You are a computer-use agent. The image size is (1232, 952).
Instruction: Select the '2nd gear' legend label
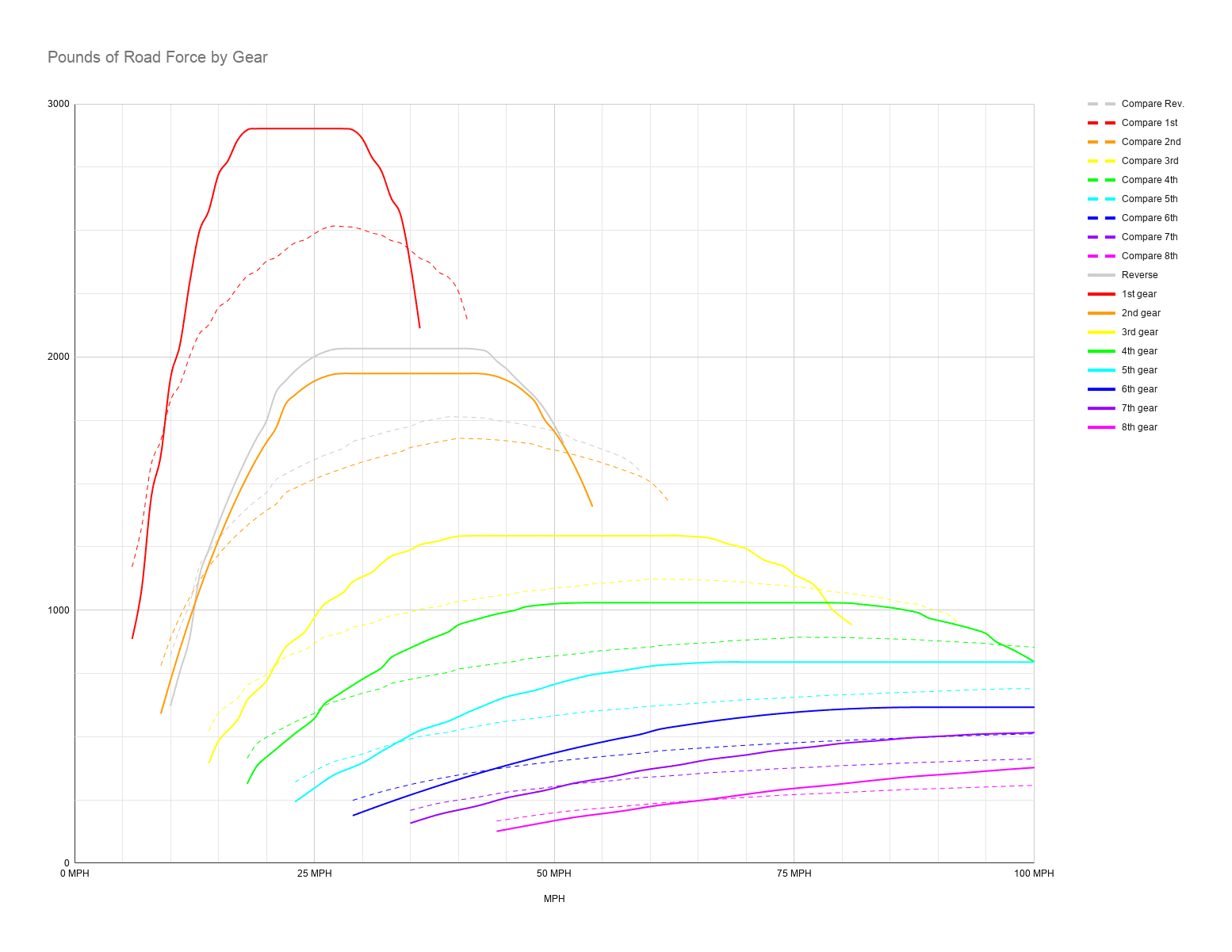click(1141, 313)
